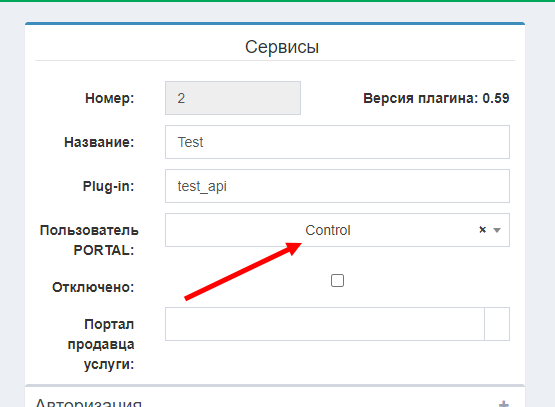The image size is (555, 407).
Task: Click the Сервисы heading
Action: tap(282, 47)
